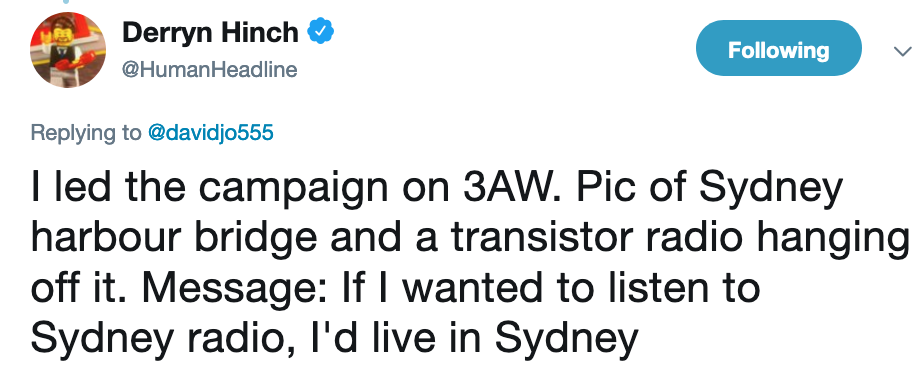
Task: Open the Derryn Hinch display name
Action: click(x=210, y=32)
